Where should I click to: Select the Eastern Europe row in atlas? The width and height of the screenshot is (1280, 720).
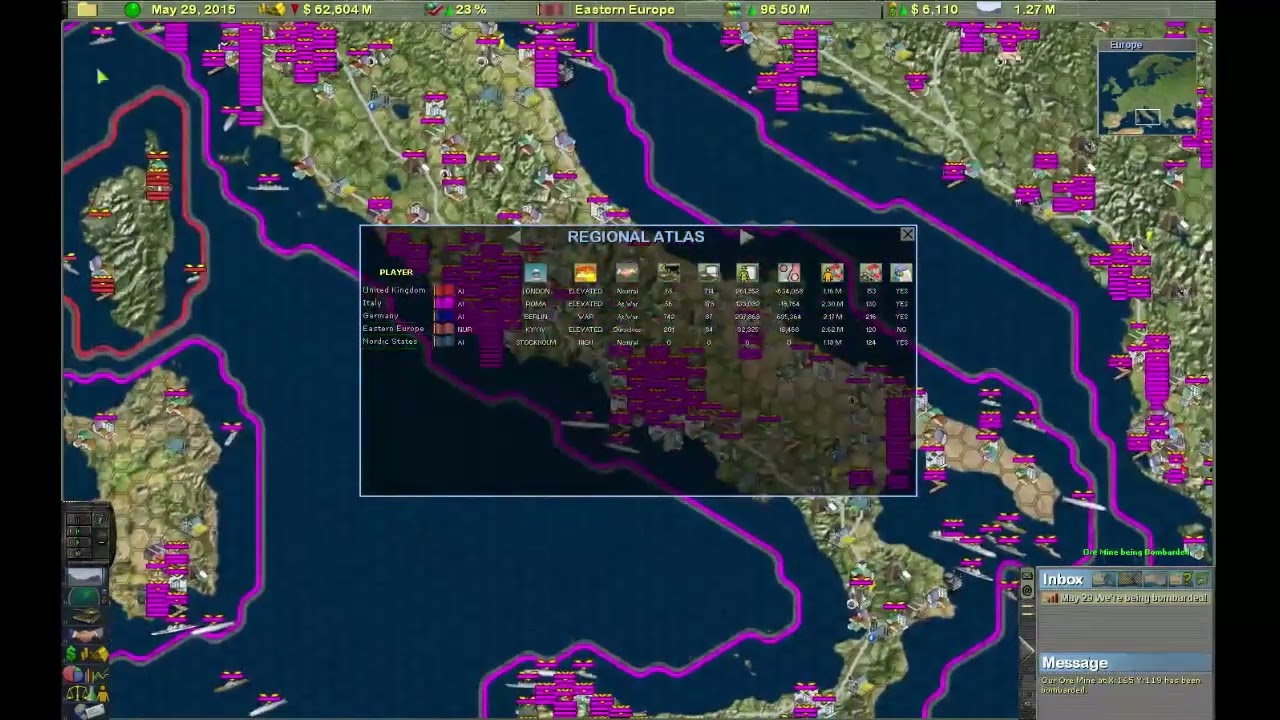pos(637,329)
